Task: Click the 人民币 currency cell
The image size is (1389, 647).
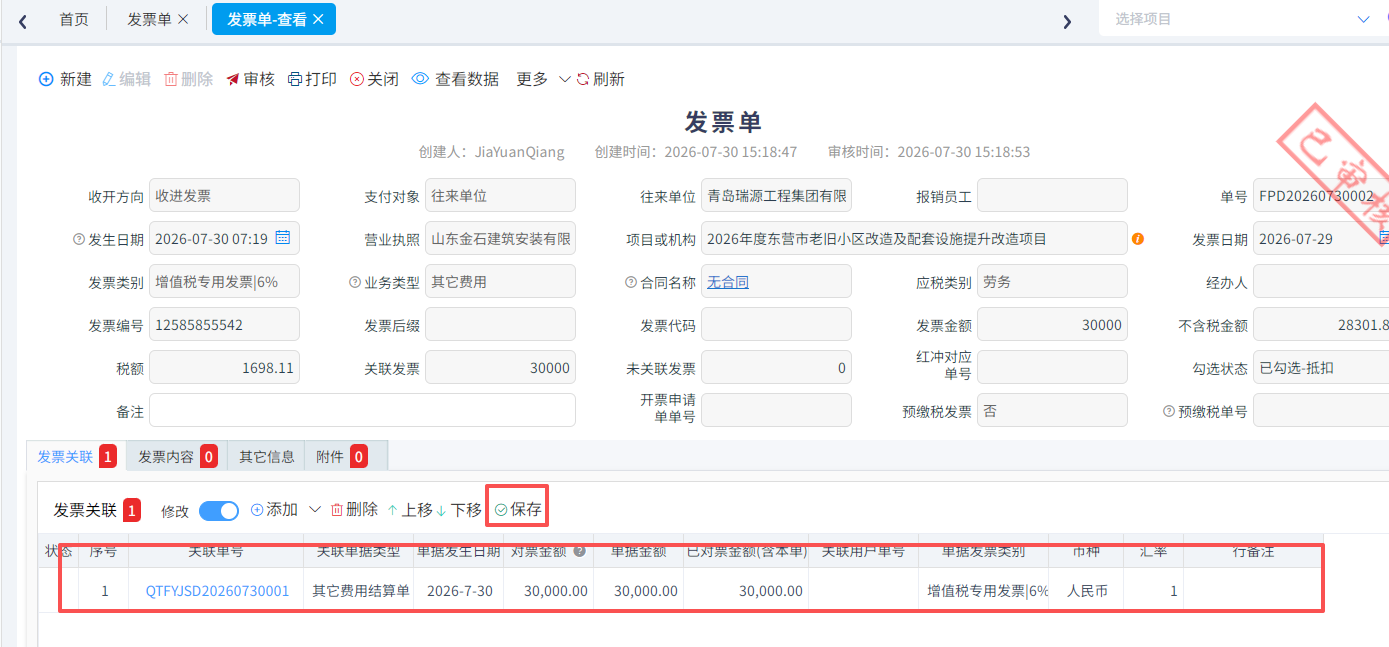Action: pos(1087,591)
